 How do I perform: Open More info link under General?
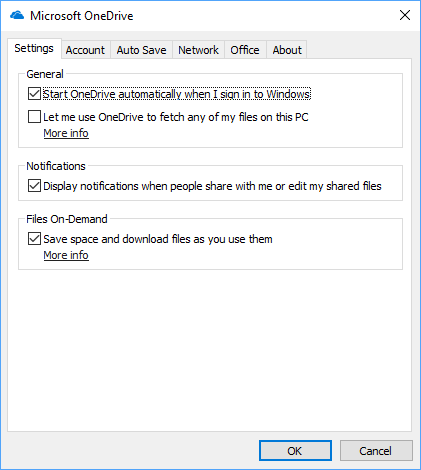pyautogui.click(x=66, y=133)
